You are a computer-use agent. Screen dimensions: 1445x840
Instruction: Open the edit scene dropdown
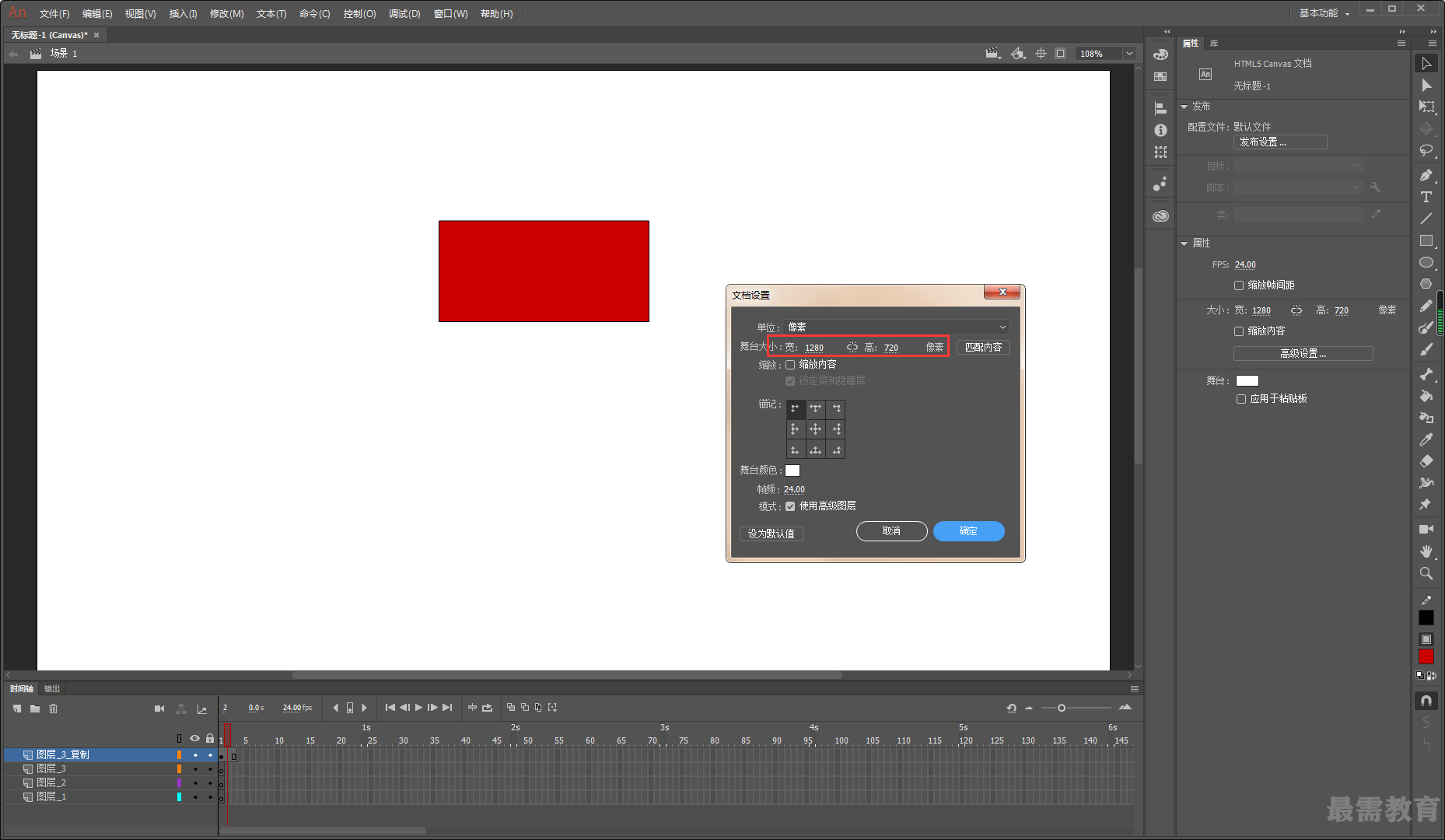pyautogui.click(x=992, y=54)
